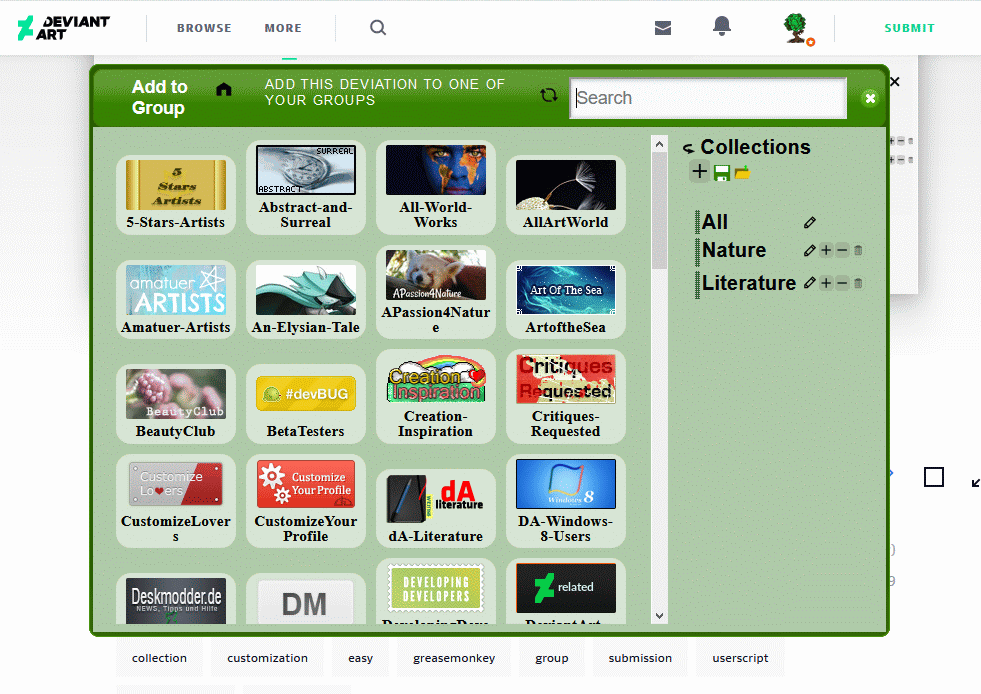Screen dimensions: 981x694
Task: Add a new collection with plus icon
Action: (x=699, y=171)
